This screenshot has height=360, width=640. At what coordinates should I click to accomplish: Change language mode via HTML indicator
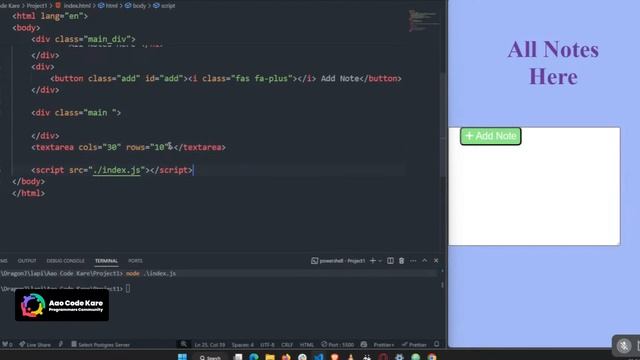[307, 344]
